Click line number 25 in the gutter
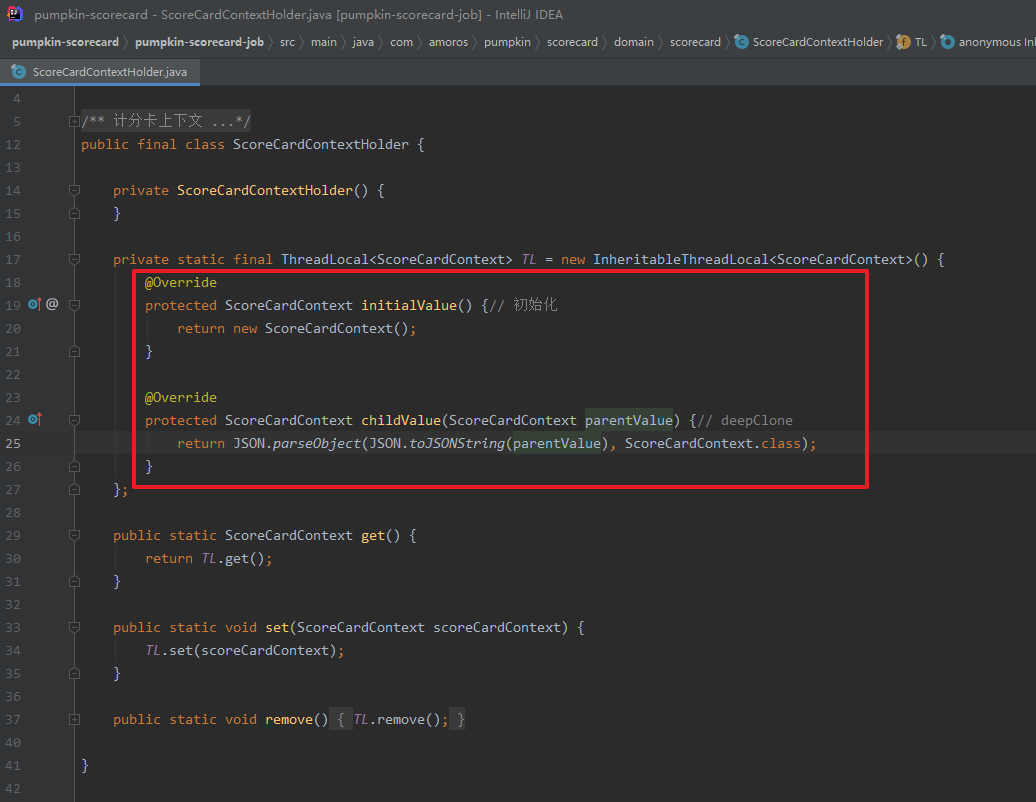The height and width of the screenshot is (802, 1036). tap(13, 443)
